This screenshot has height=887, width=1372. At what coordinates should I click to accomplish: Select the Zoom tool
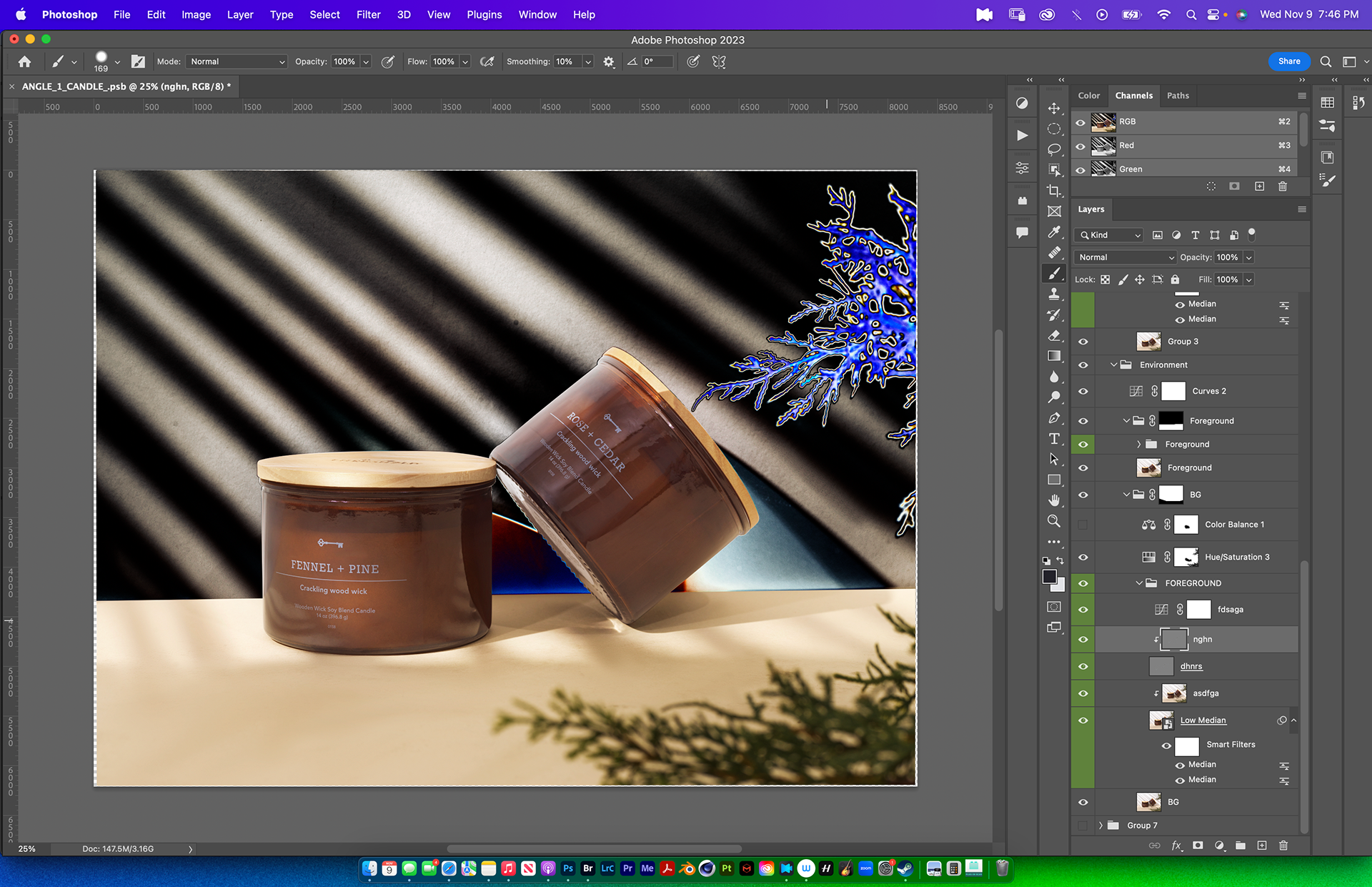pos(1054,521)
